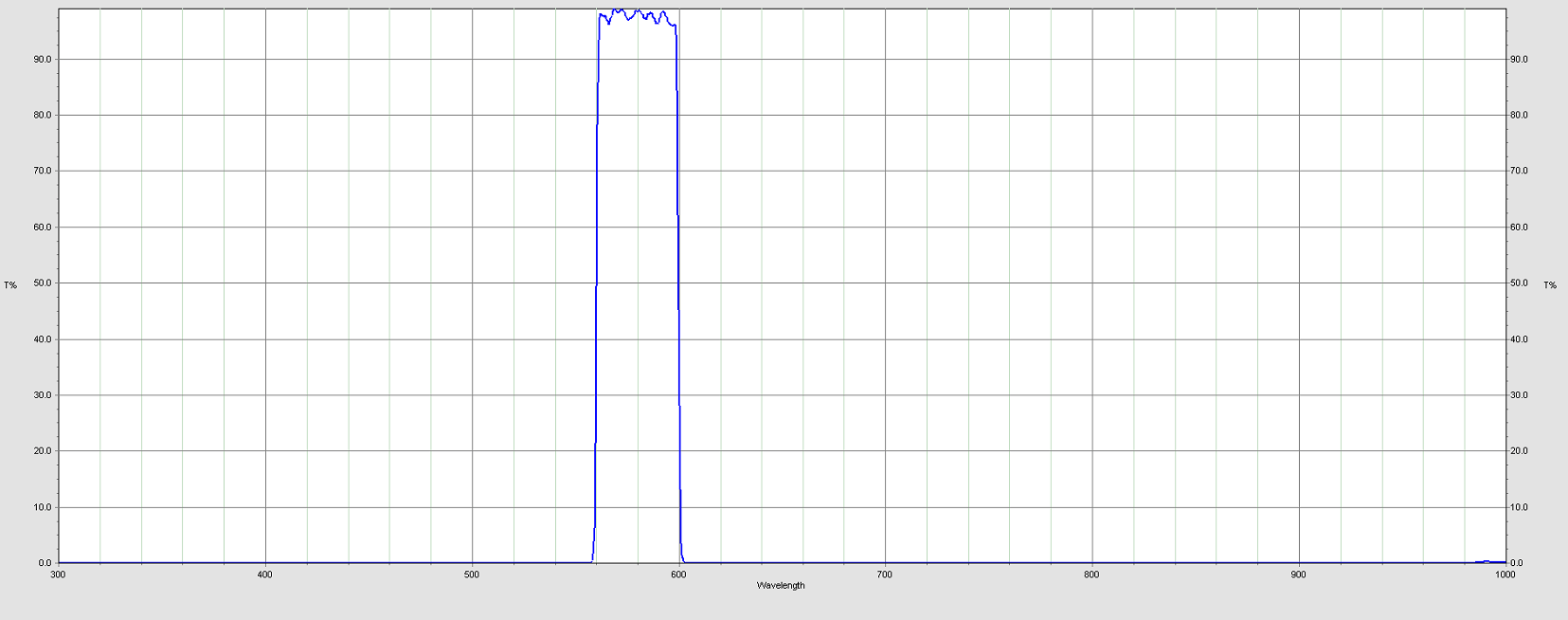Pick the "30.0" label on the right axis
The image size is (1568, 620).
pos(1519,395)
